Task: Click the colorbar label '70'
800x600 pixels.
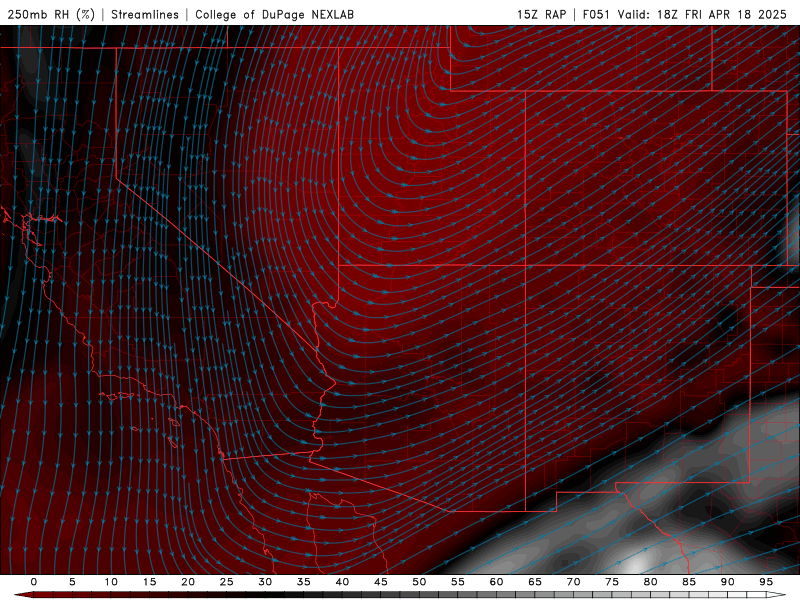Action: tap(573, 582)
